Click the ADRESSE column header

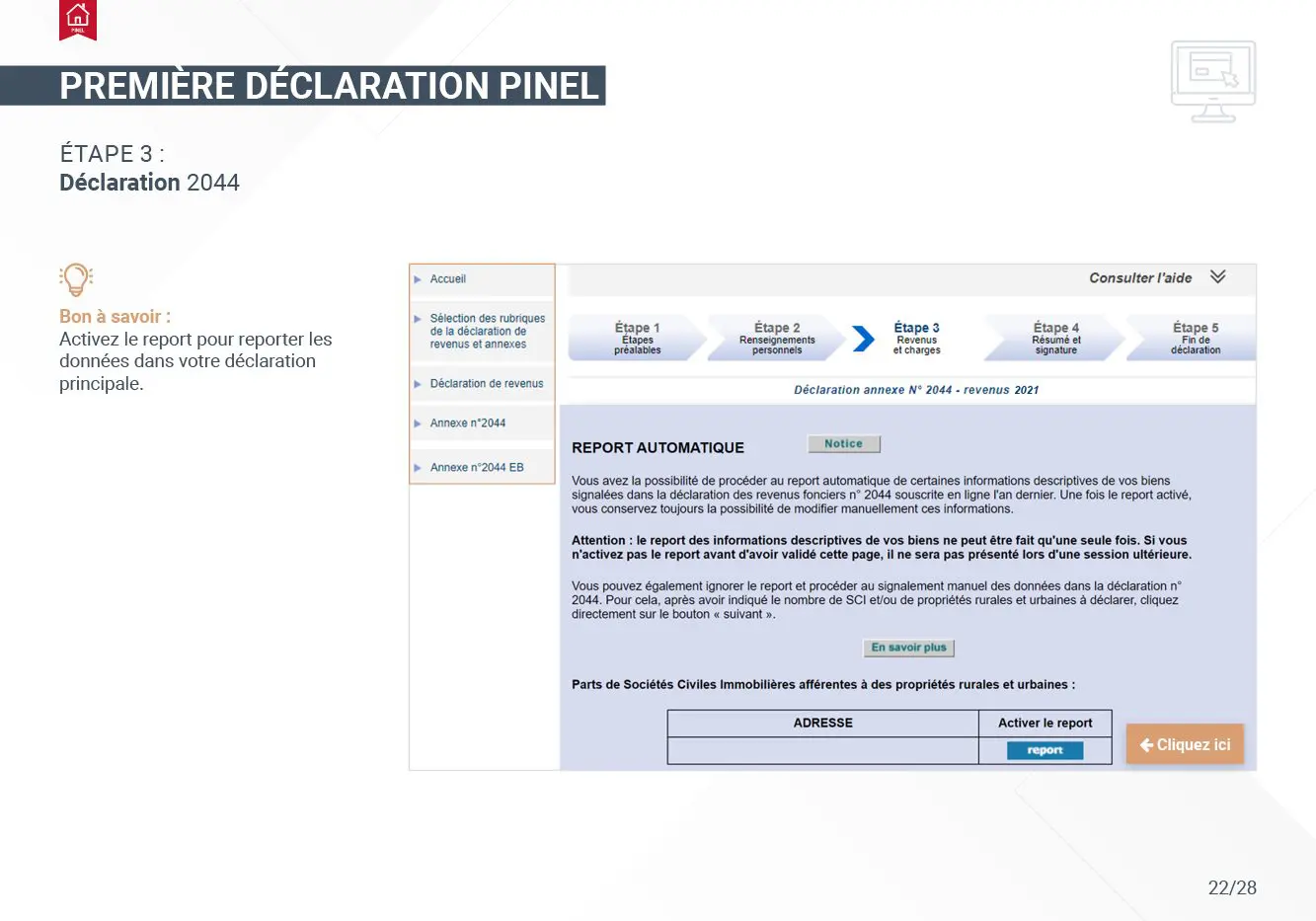tap(823, 724)
